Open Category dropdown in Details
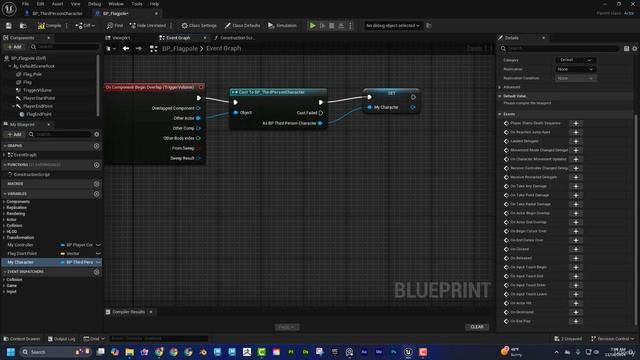 coord(576,60)
